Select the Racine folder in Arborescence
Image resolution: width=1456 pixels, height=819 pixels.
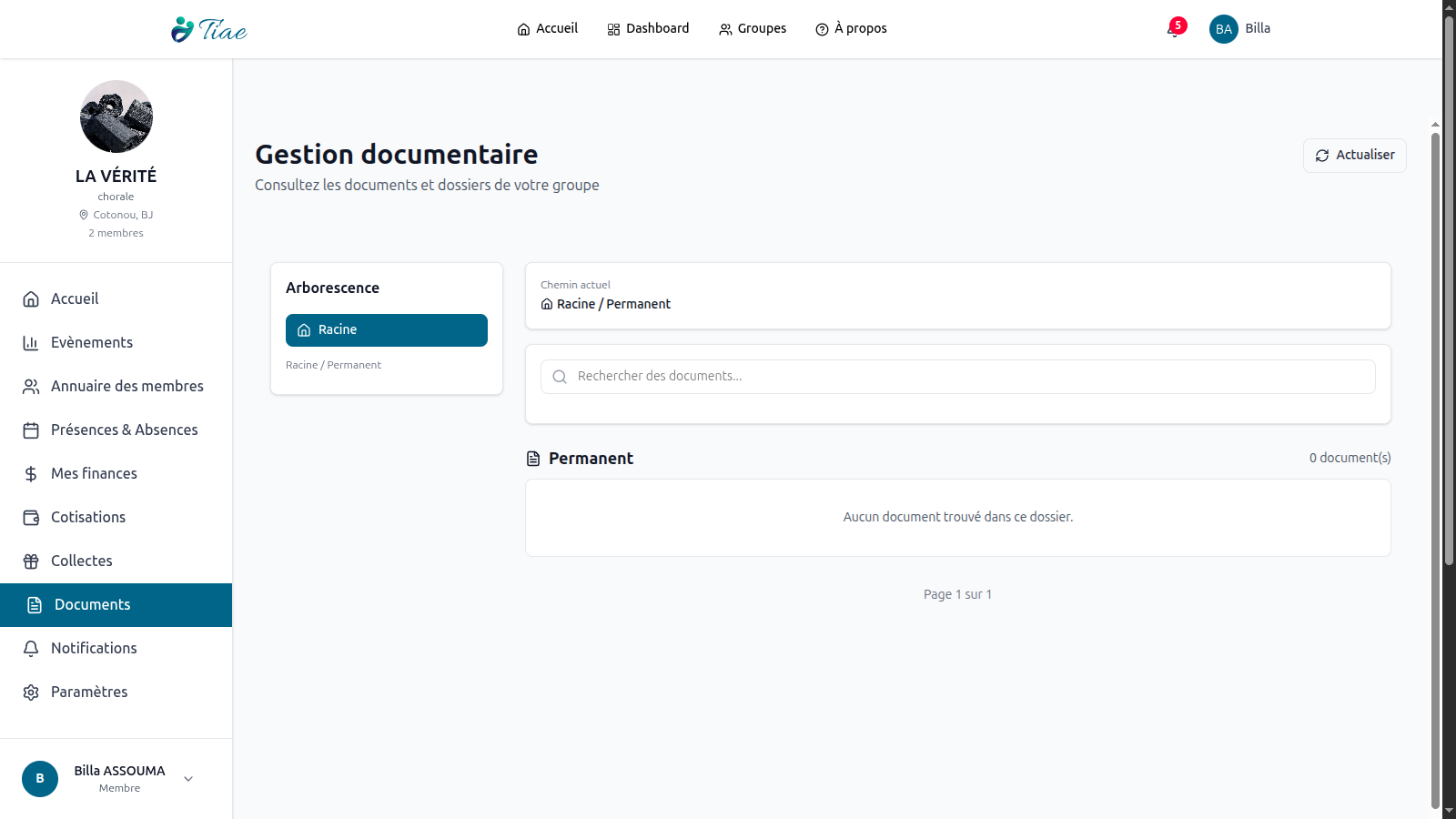[387, 330]
